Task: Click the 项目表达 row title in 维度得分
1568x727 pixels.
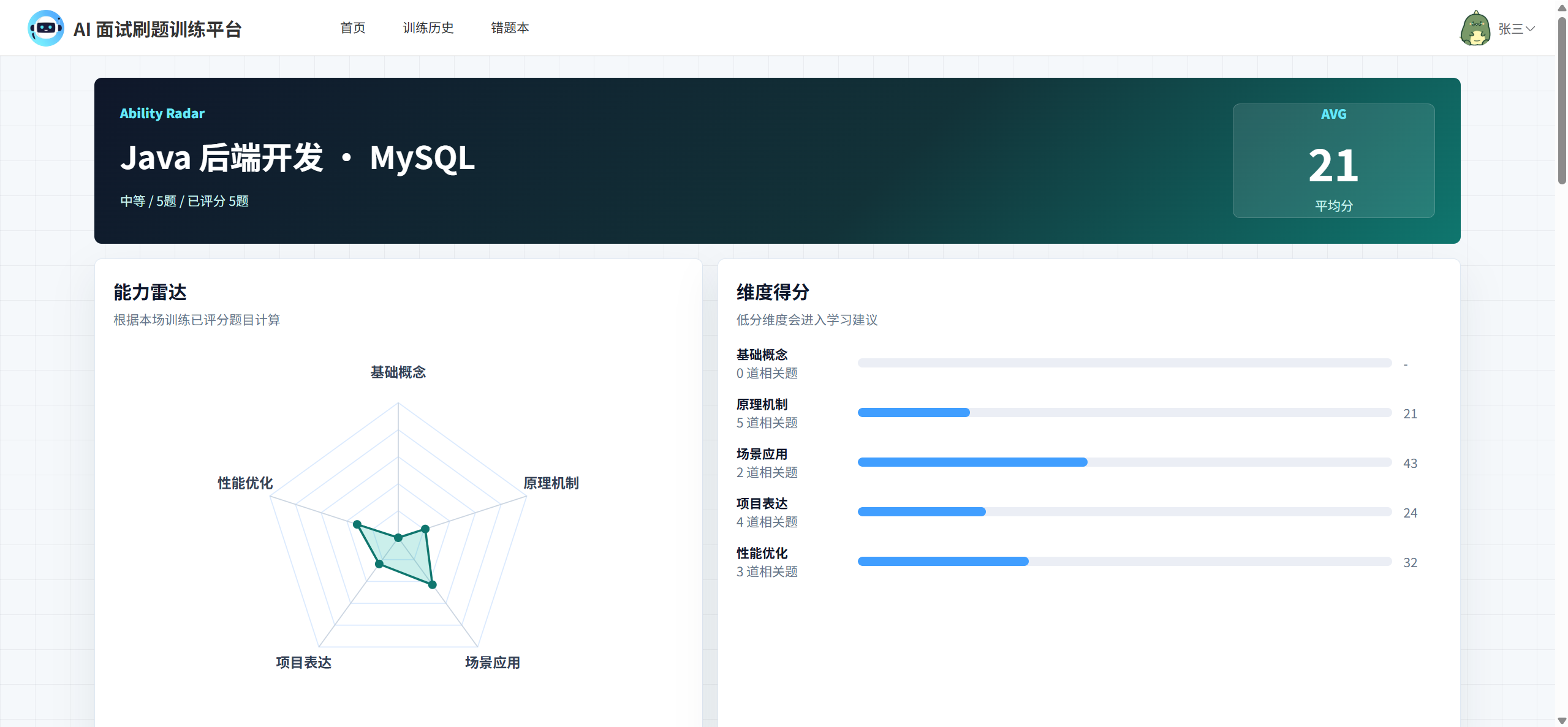Action: (x=762, y=503)
